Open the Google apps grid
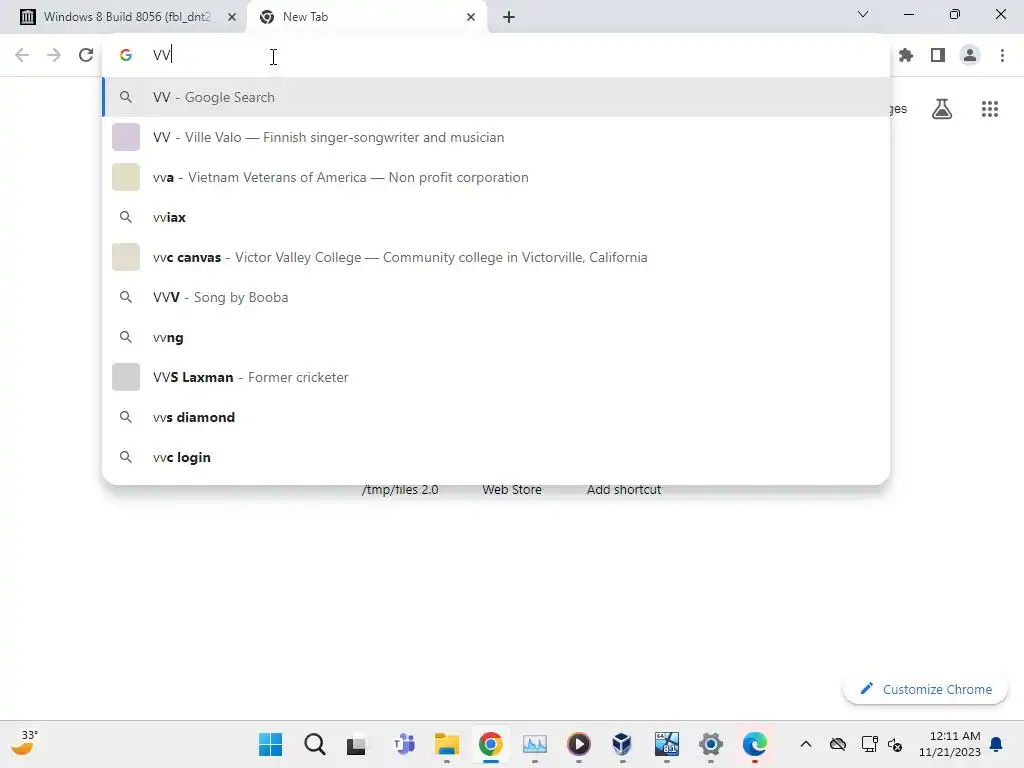The width and height of the screenshot is (1024, 768). (990, 109)
